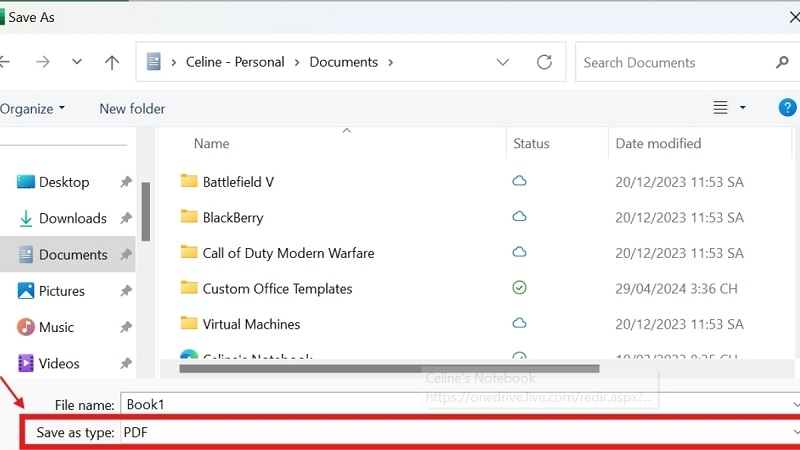The width and height of the screenshot is (800, 450).
Task: Click the BlackBerry folder icon
Action: coord(189,217)
